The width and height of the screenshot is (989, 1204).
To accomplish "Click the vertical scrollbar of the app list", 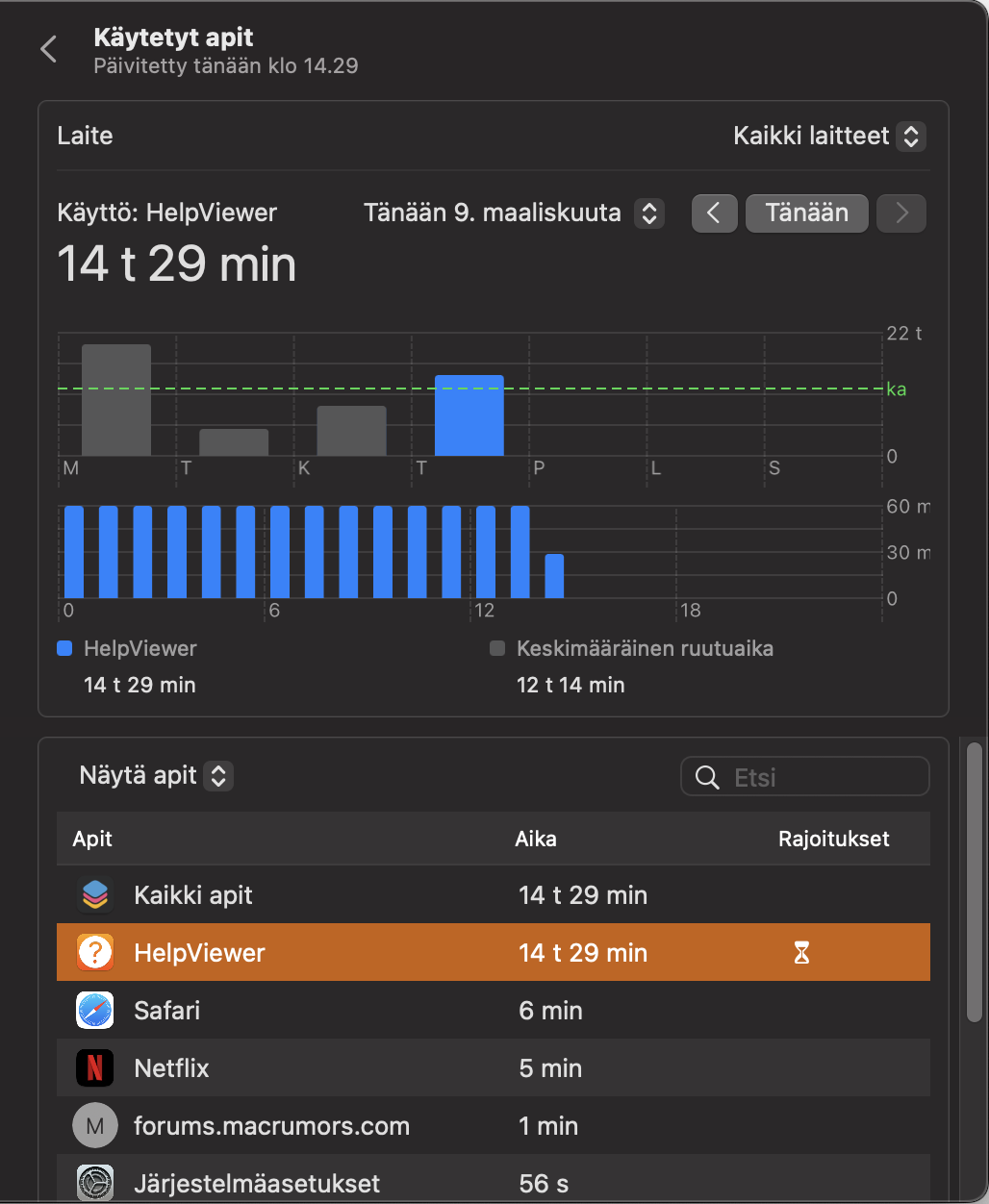I will (x=975, y=881).
